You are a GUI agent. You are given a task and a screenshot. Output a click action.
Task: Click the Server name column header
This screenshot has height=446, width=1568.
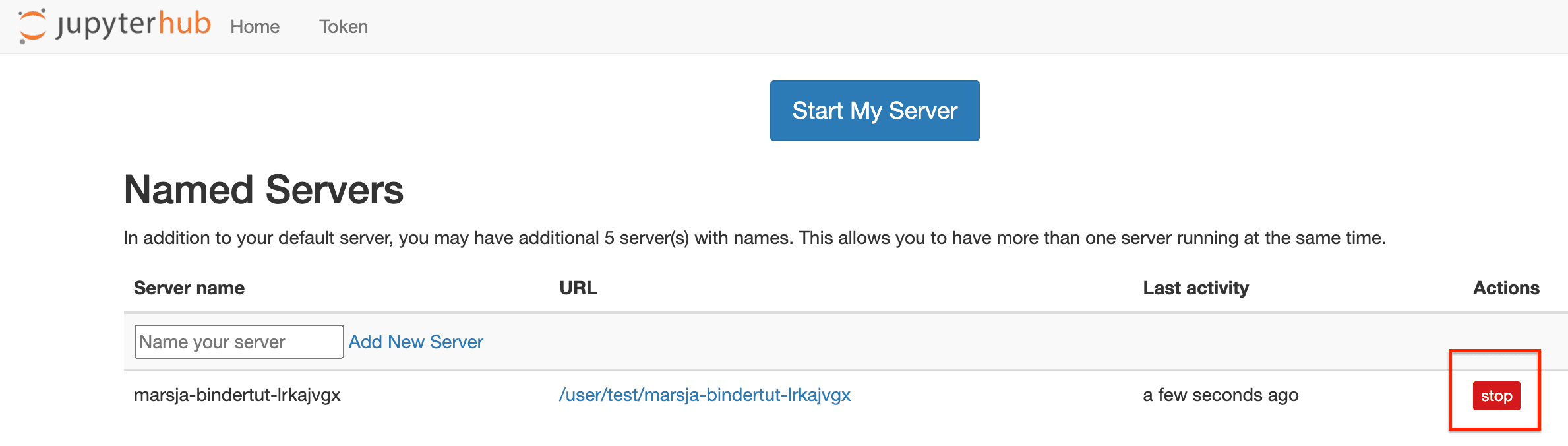click(189, 288)
